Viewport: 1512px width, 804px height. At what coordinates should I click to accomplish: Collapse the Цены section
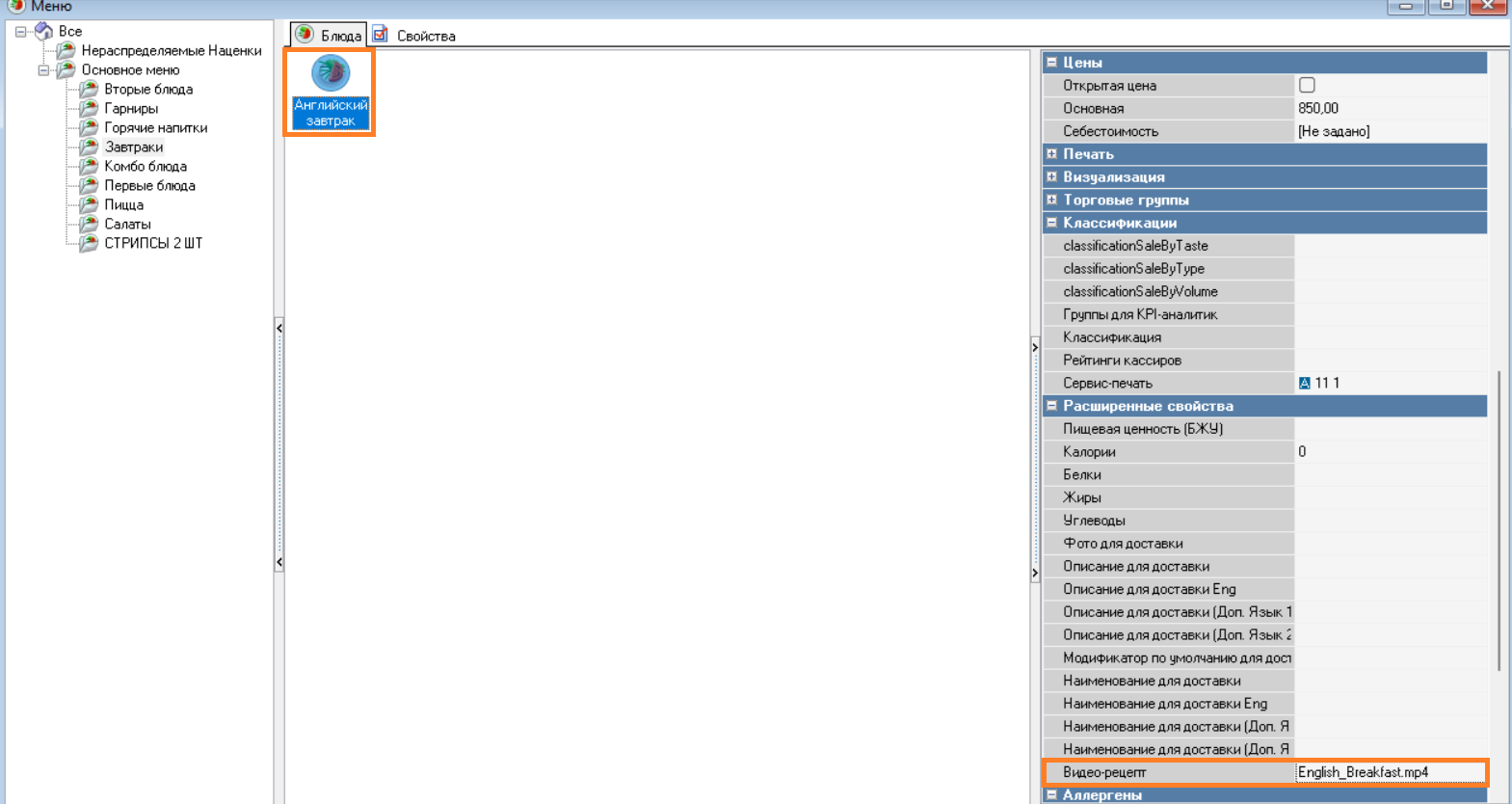click(1051, 63)
